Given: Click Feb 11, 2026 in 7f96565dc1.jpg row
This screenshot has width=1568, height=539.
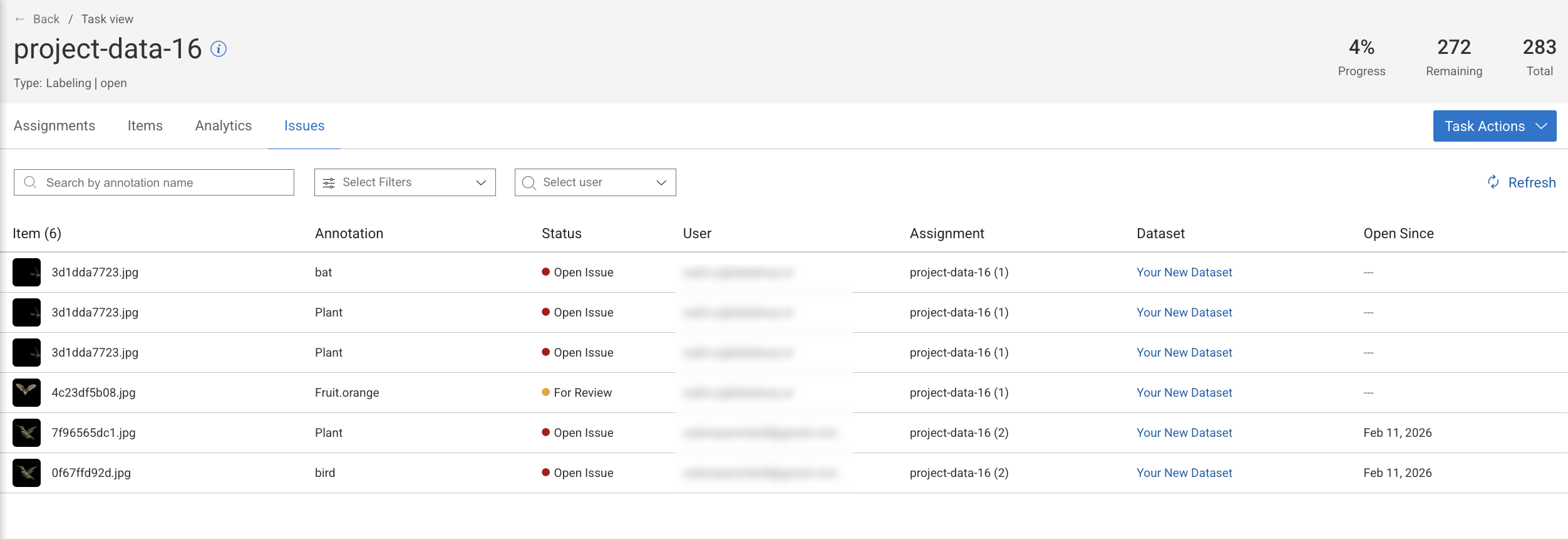Looking at the screenshot, I should pos(1398,433).
